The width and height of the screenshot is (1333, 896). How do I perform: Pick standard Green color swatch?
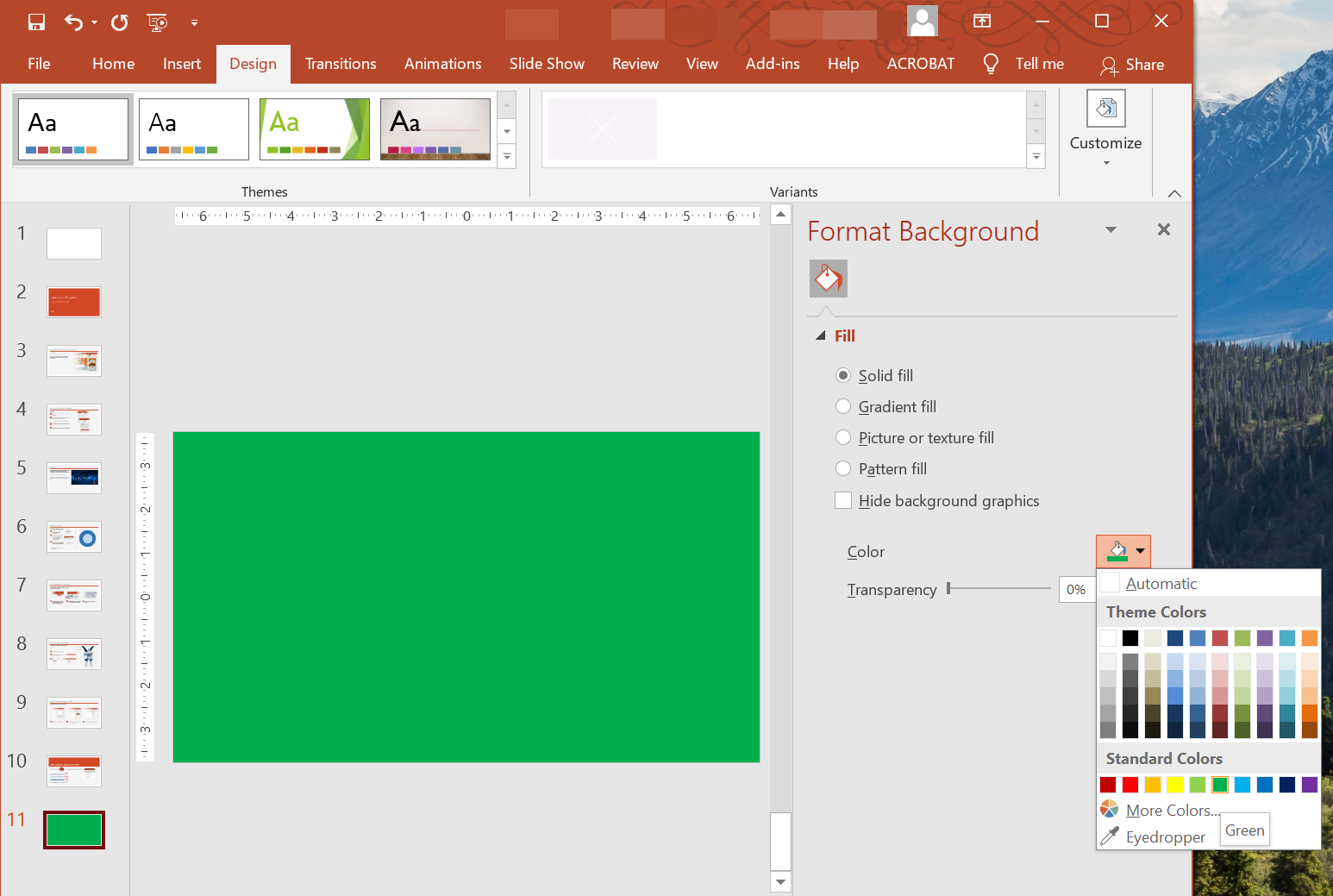[1220, 785]
